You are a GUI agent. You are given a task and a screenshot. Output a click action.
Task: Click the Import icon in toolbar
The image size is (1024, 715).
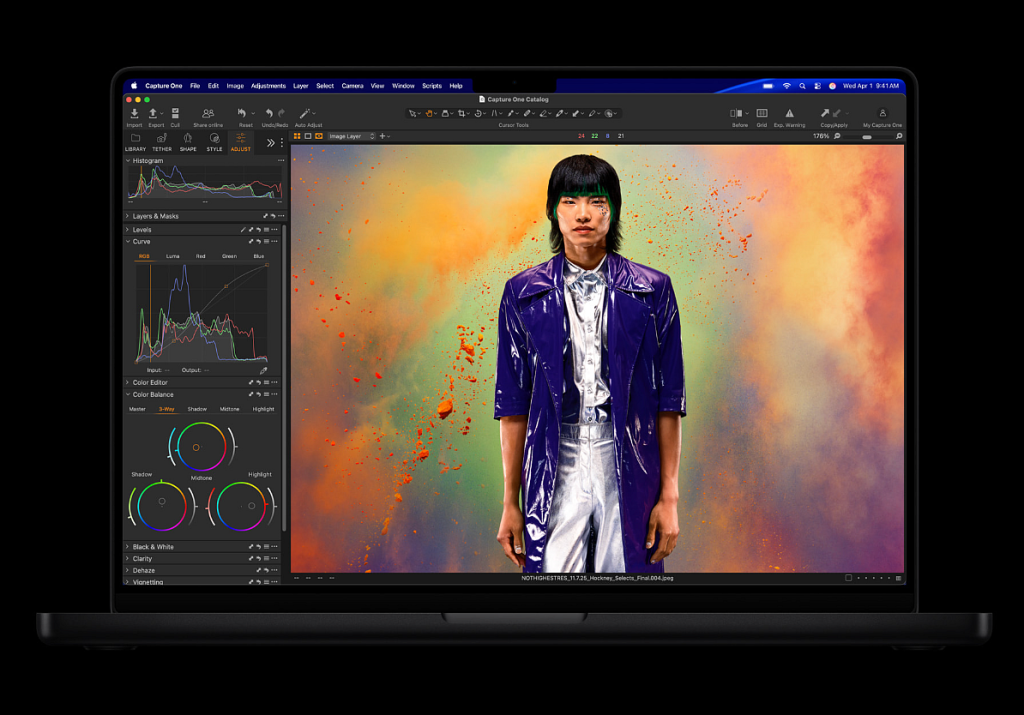coord(134,114)
